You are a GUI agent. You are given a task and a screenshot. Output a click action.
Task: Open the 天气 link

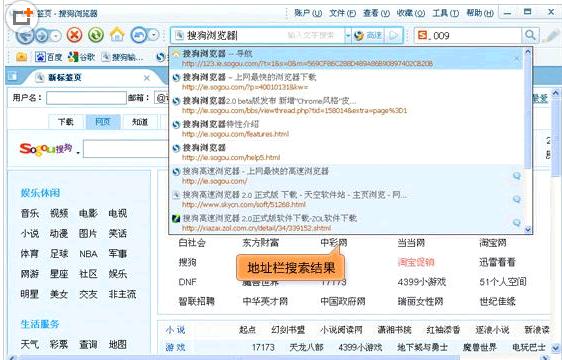30,345
